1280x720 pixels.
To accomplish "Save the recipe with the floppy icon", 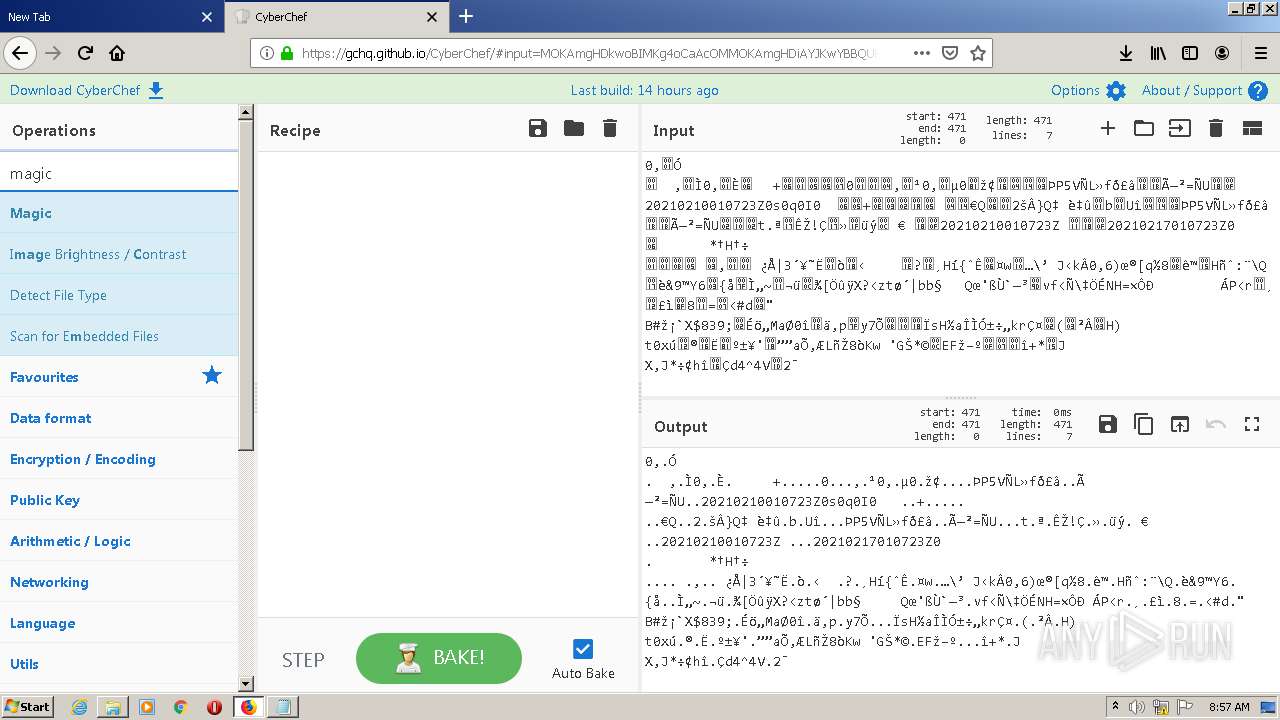I will [538, 128].
